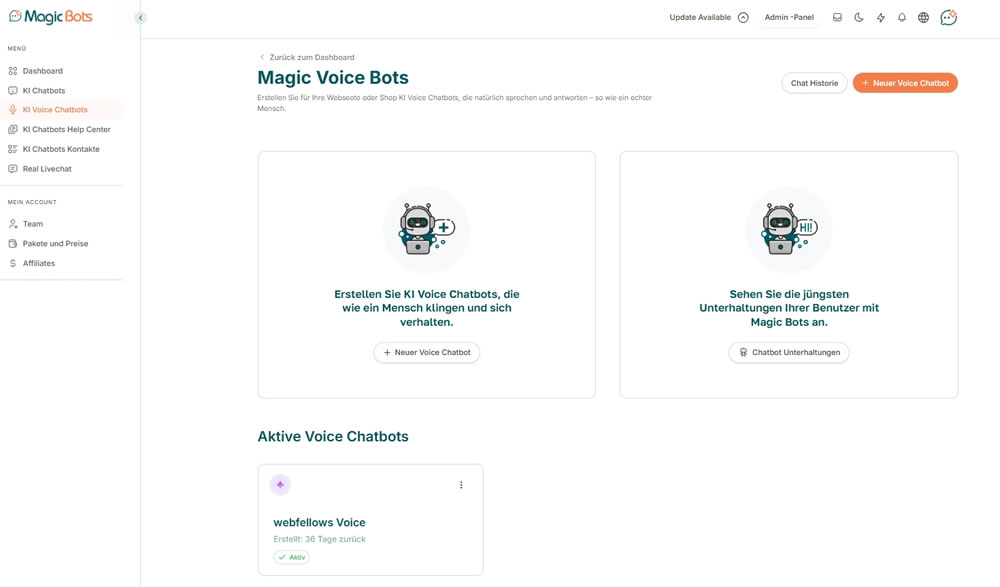
Task: Click the microphone icon for Voice Chatbots
Action: click(x=13, y=110)
